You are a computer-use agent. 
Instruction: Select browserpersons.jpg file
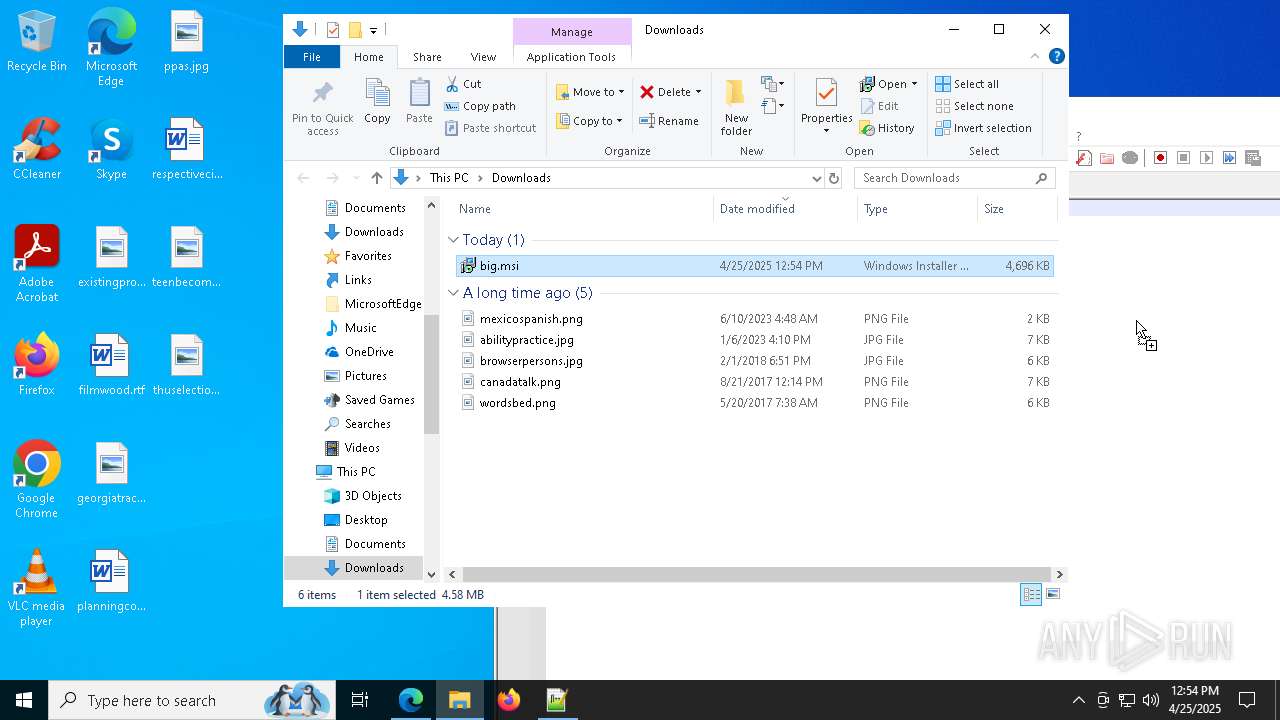pos(754,361)
